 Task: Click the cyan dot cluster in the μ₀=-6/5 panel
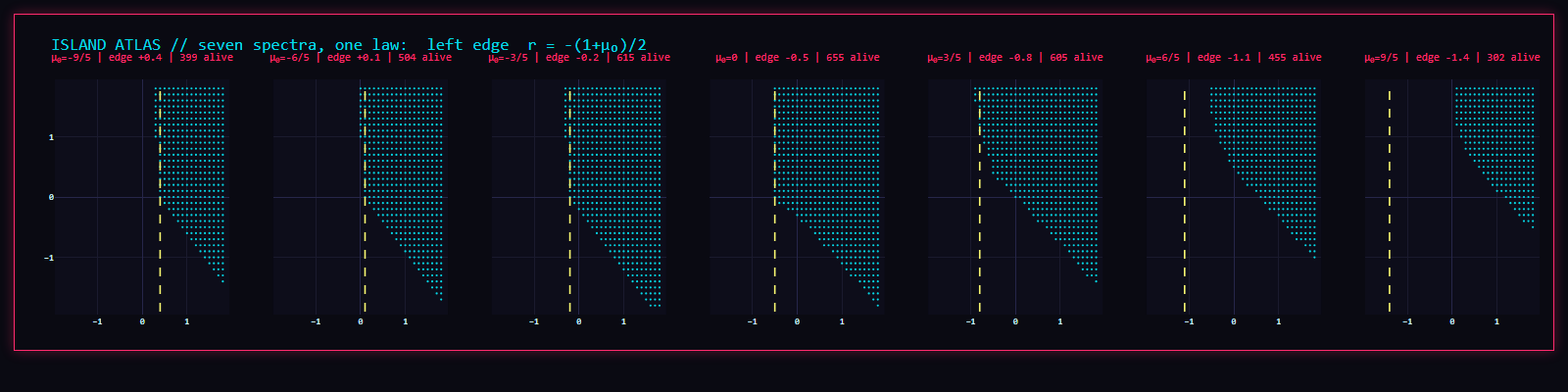[402, 193]
